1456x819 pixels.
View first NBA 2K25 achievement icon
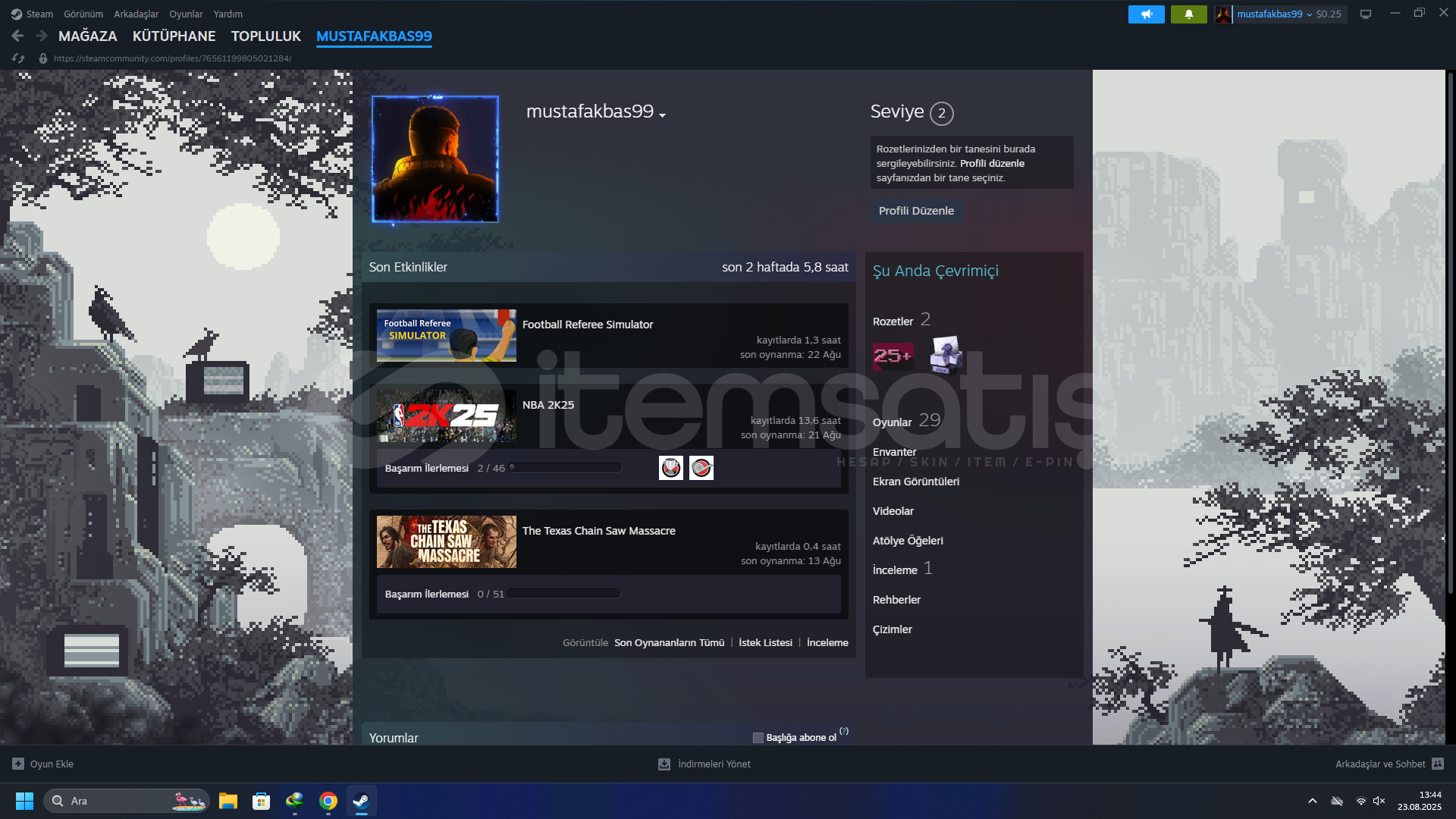tap(670, 468)
